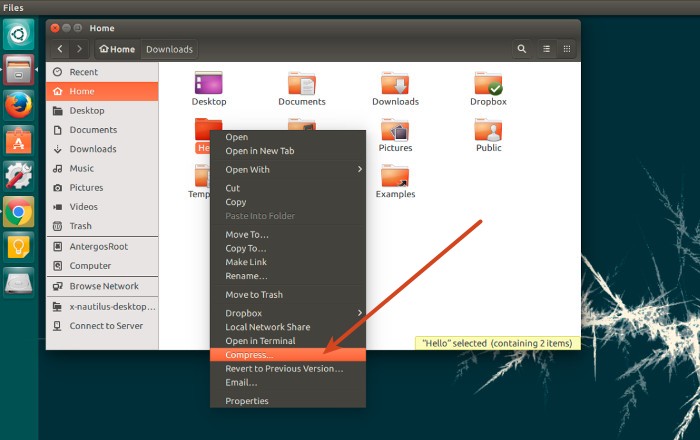Open AntergosRoot volume in sidebar
This screenshot has width=700, height=440.
(102, 246)
